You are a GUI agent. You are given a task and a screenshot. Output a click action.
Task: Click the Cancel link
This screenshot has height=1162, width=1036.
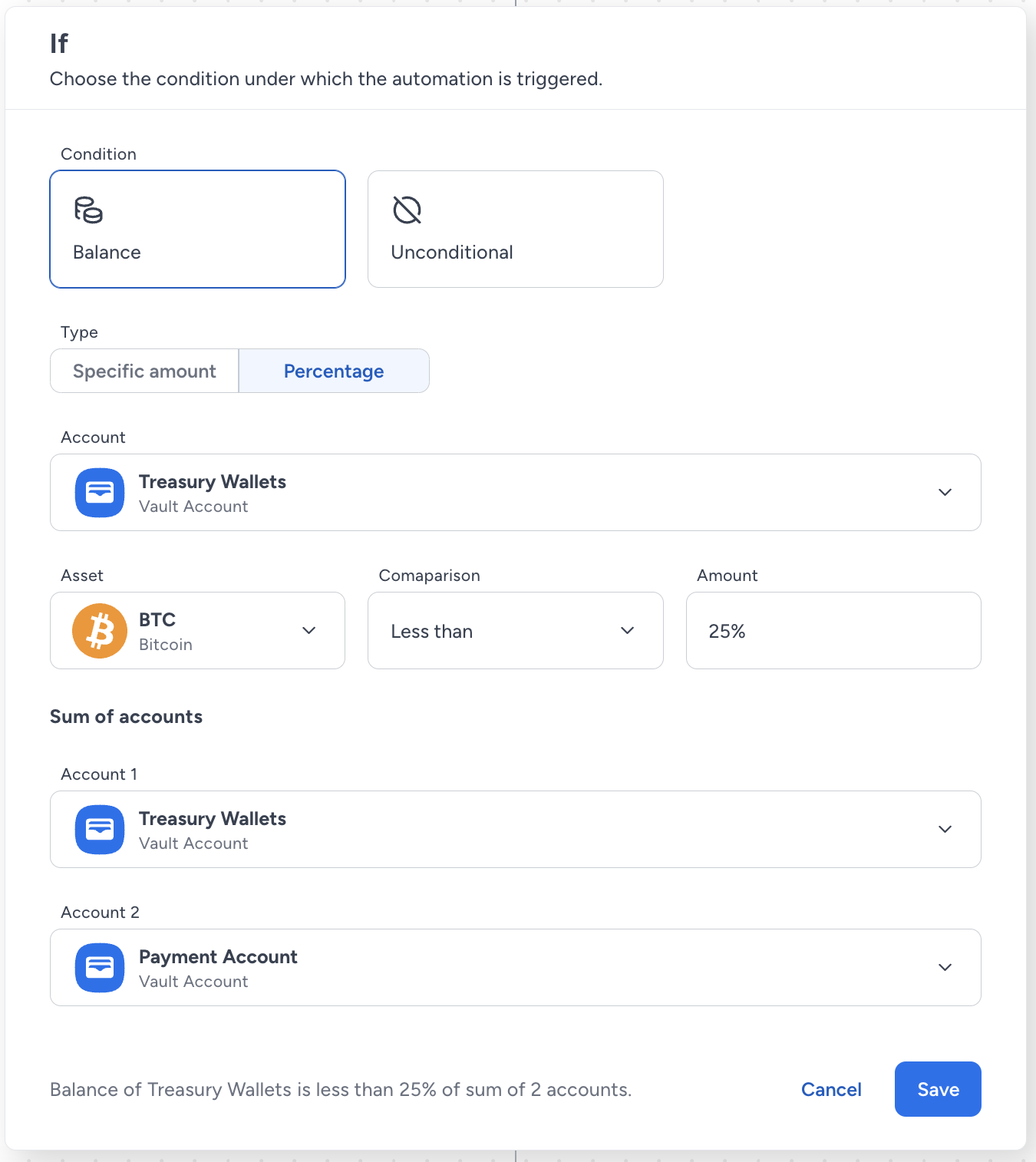[831, 1090]
